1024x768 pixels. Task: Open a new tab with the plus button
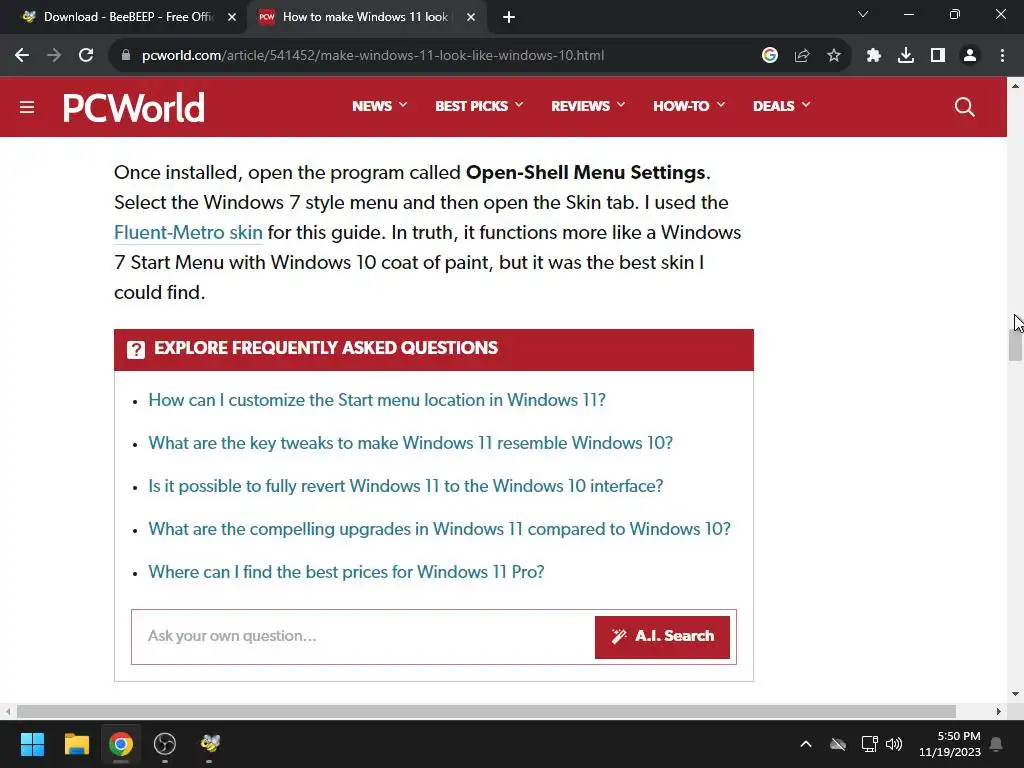pos(509,18)
